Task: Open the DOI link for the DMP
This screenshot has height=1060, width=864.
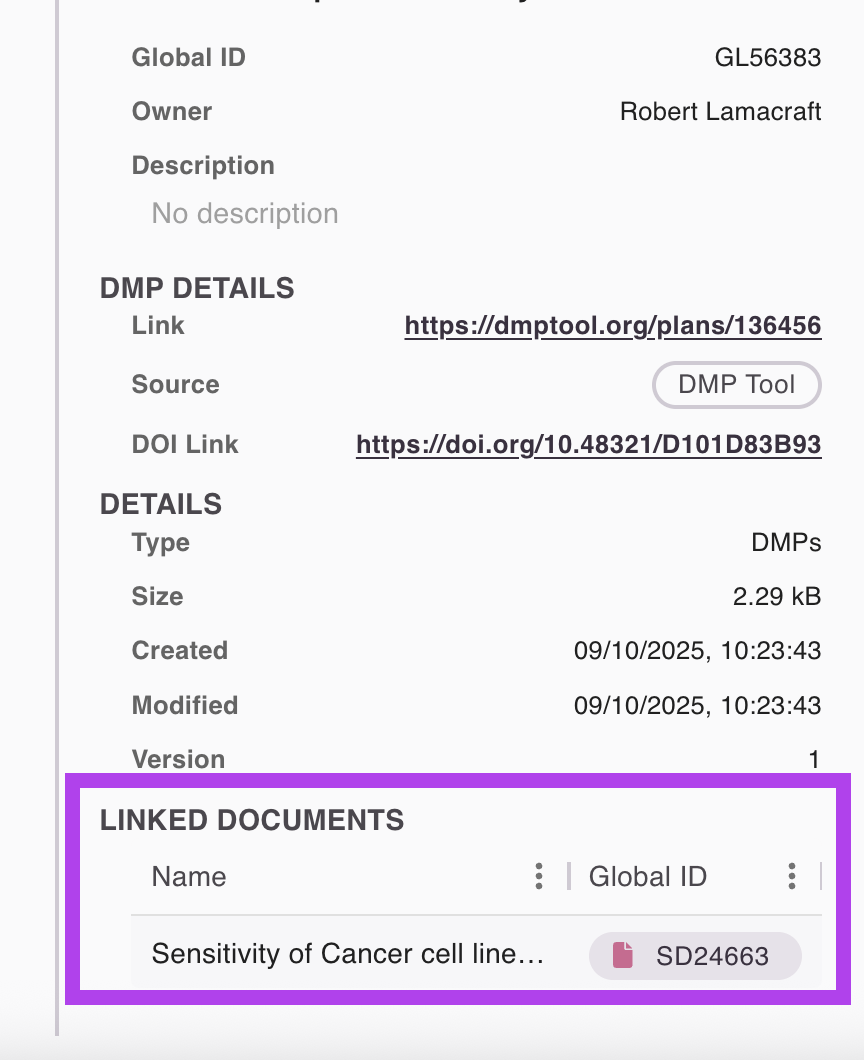Action: tap(588, 445)
